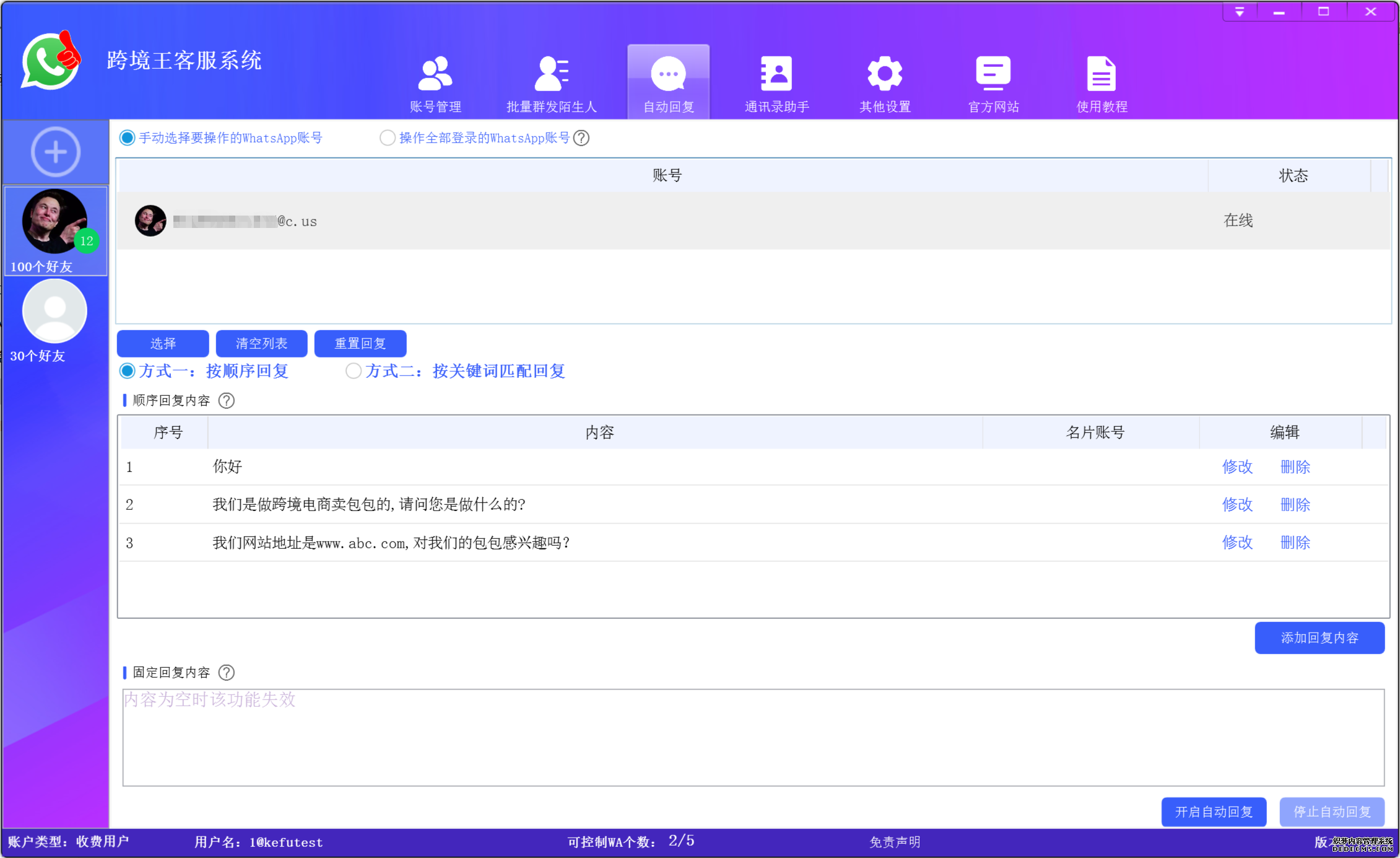
Task: Switch to 操作全部登录的WhatsApp账号 mode
Action: point(388,138)
